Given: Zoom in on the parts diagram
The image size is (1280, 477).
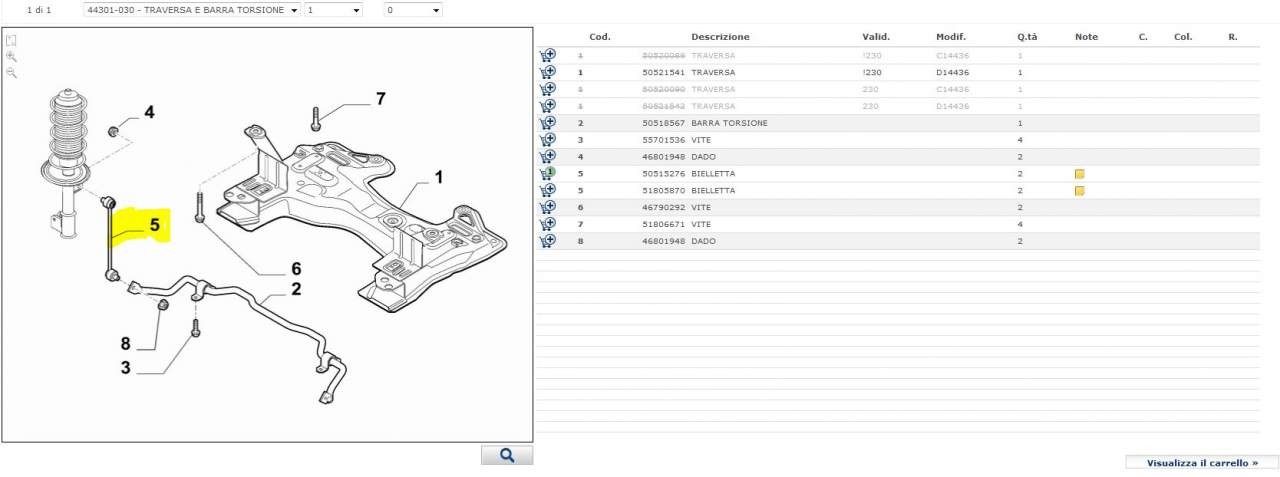Looking at the screenshot, I should point(11,57).
